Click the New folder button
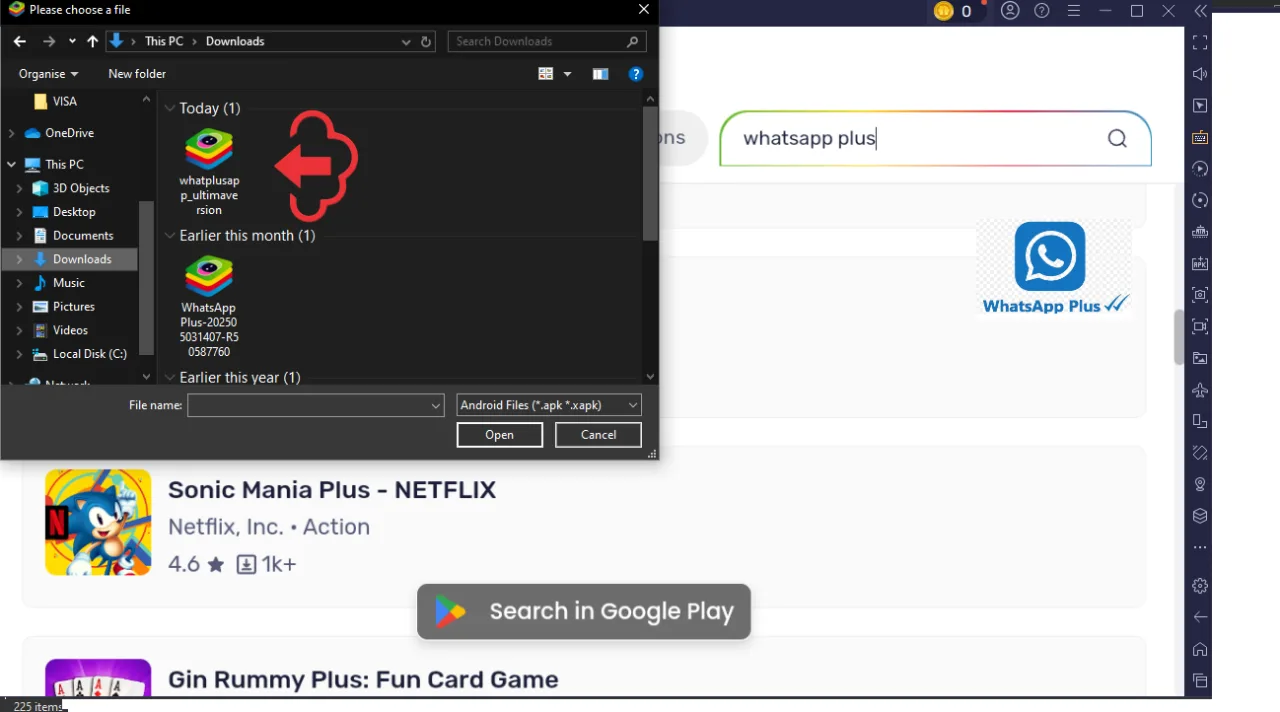 pos(137,74)
